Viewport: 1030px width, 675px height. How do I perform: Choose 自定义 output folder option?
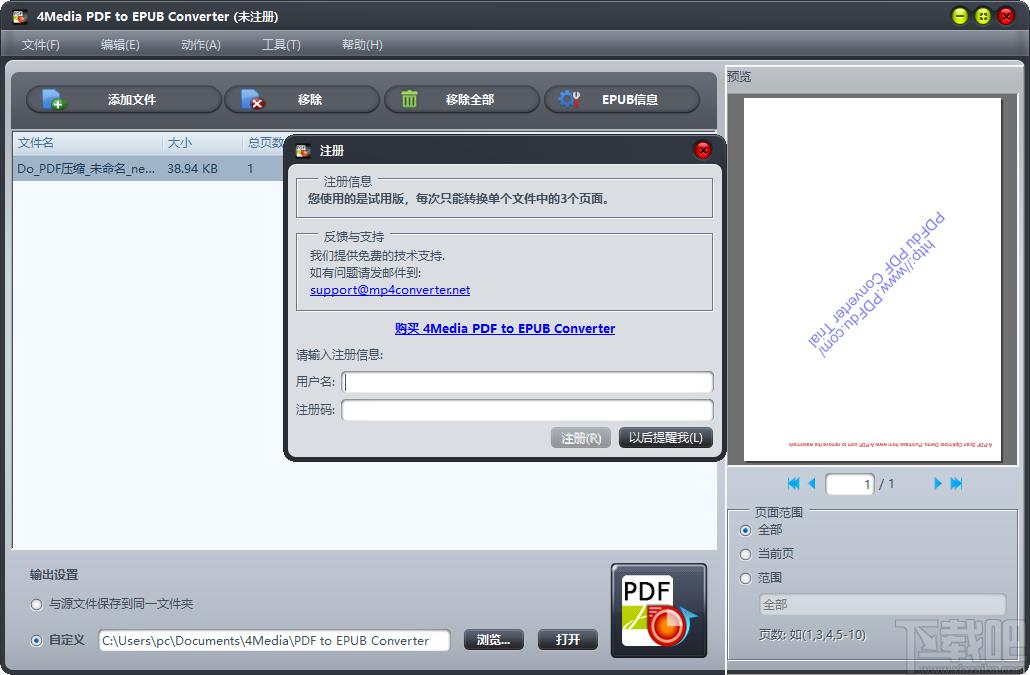[37, 640]
